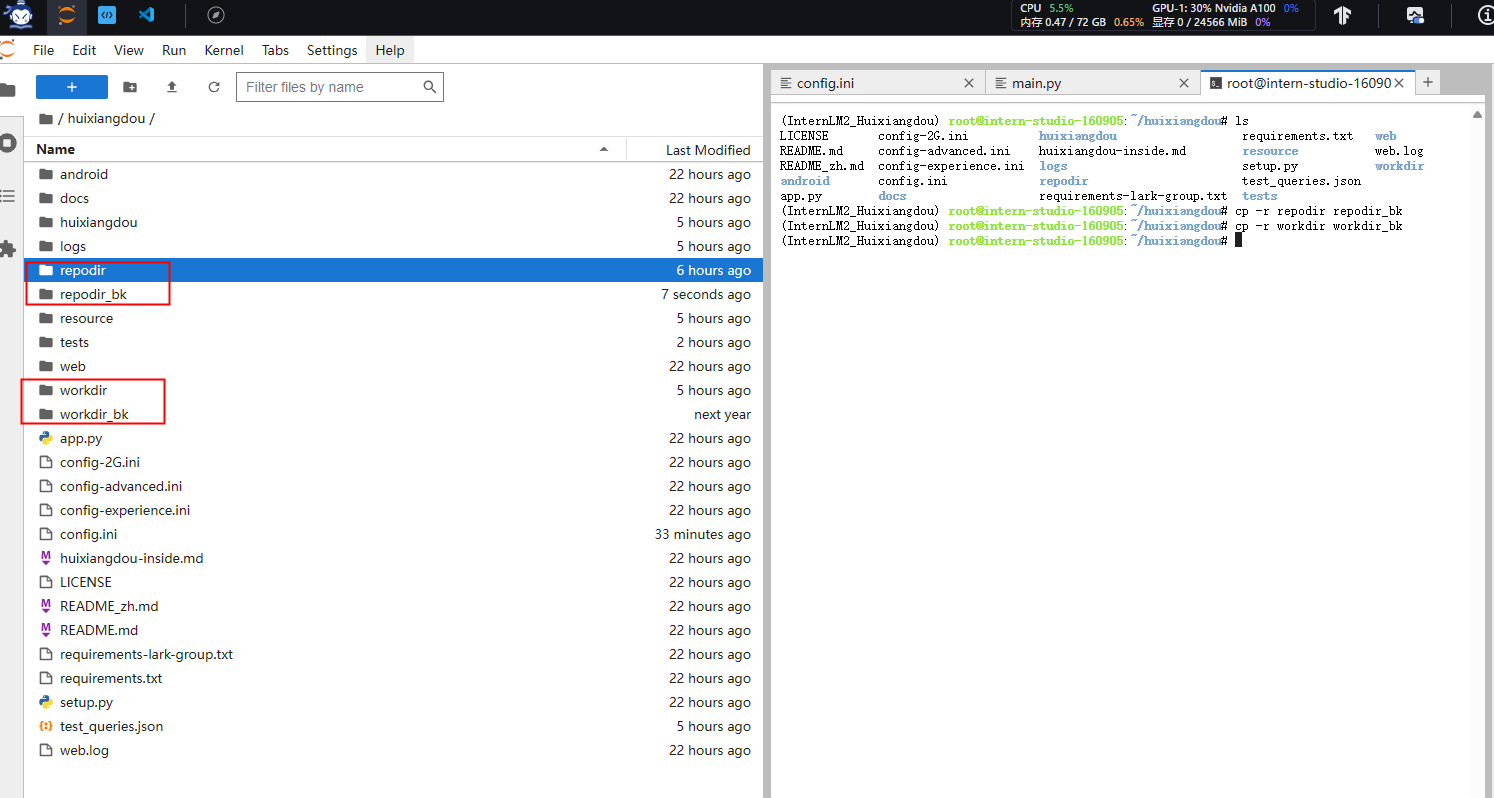Click the filter search magnifier icon
The height and width of the screenshot is (798, 1494).
click(430, 87)
